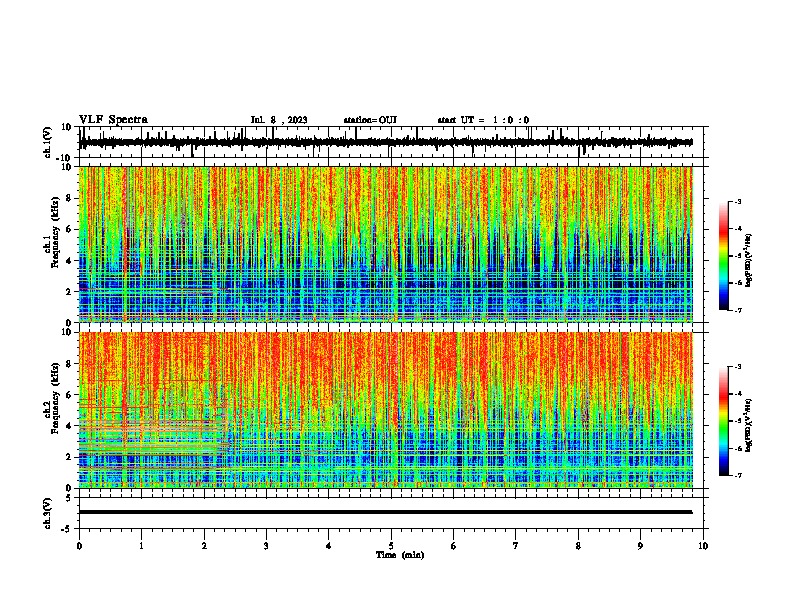This screenshot has height=612, width=792.
Task: Click tick label "2" on the Time axis
Action: pyautogui.click(x=204, y=546)
